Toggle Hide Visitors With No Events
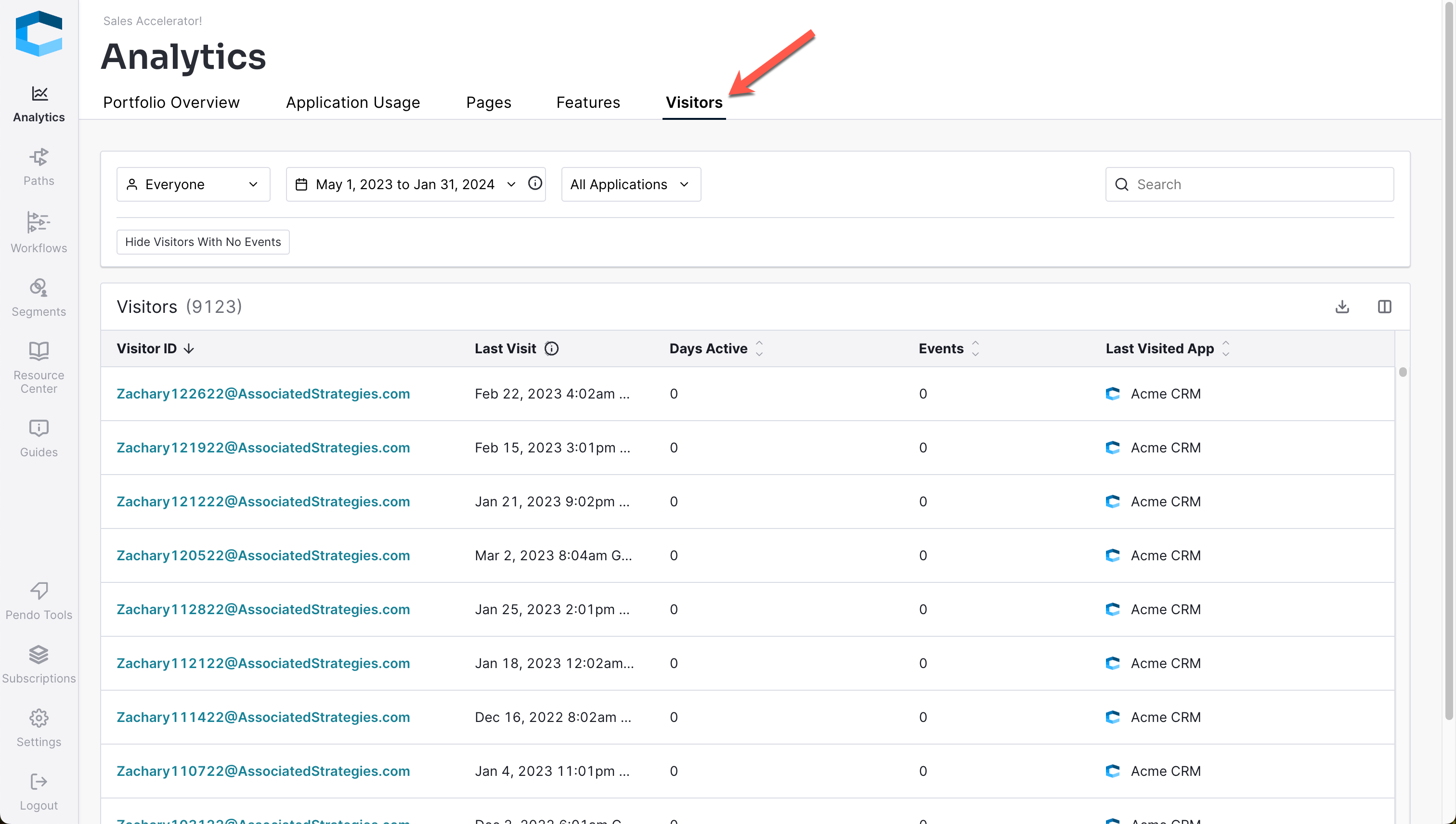The height and width of the screenshot is (824, 1456). click(203, 242)
